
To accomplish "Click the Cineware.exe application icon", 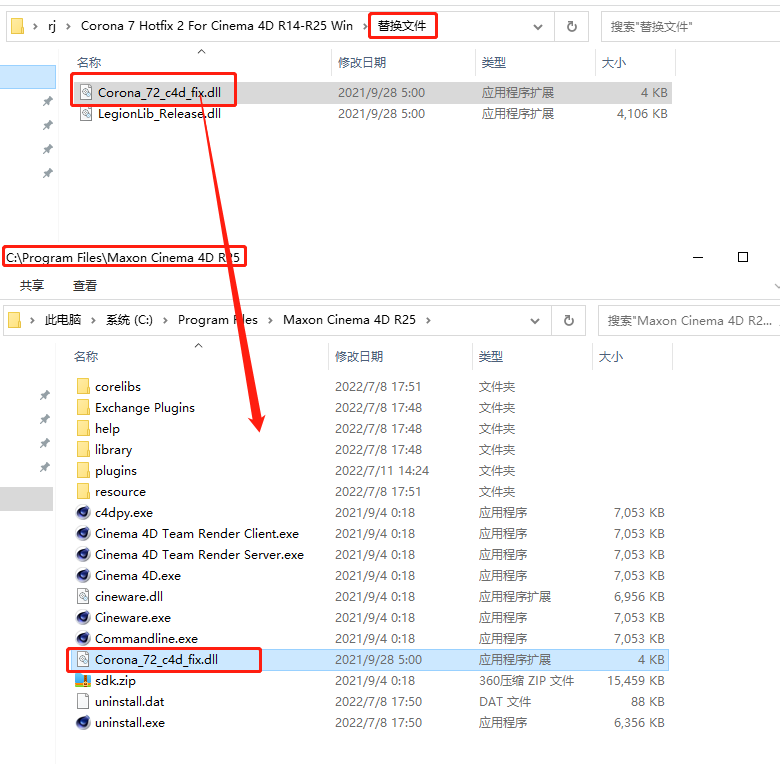I will pos(83,617).
